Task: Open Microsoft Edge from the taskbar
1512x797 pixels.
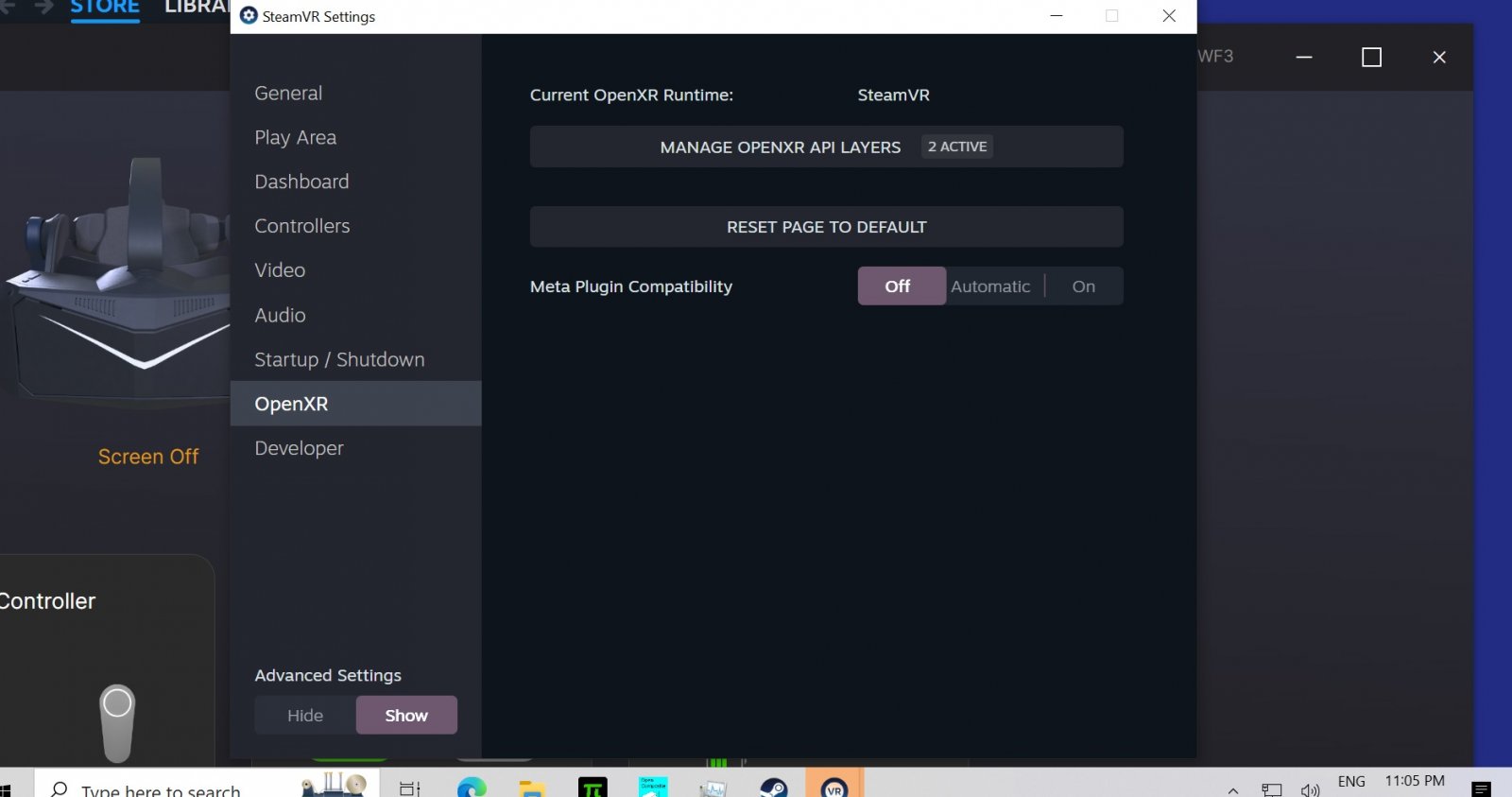Action: (x=472, y=788)
